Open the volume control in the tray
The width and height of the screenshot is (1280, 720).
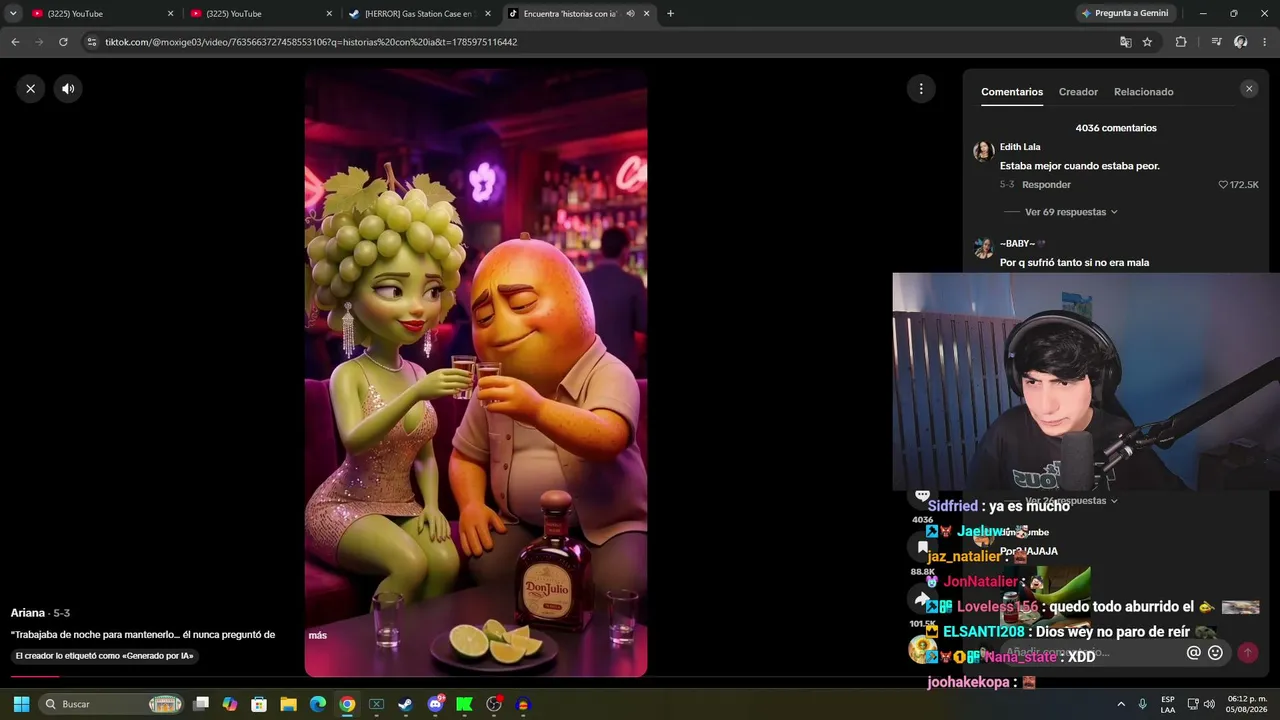[x=1209, y=704]
